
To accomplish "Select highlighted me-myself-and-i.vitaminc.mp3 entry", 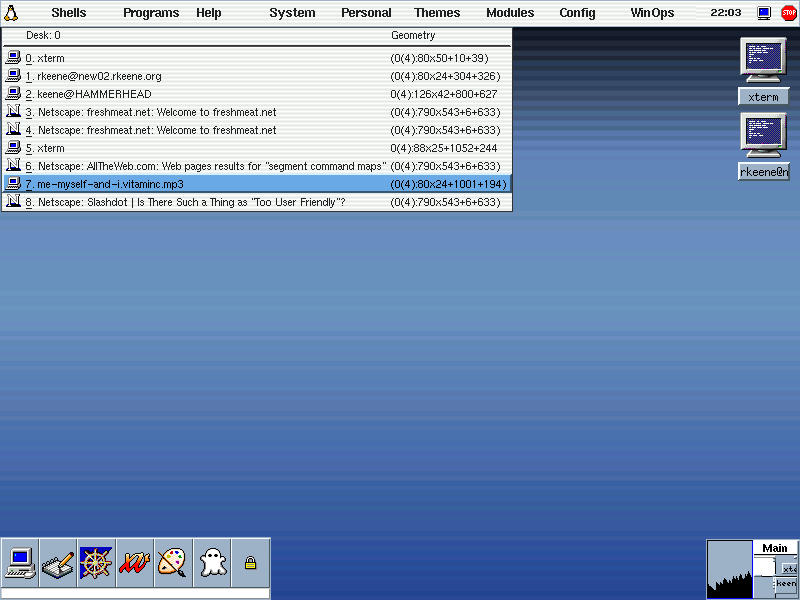I will tap(257, 184).
